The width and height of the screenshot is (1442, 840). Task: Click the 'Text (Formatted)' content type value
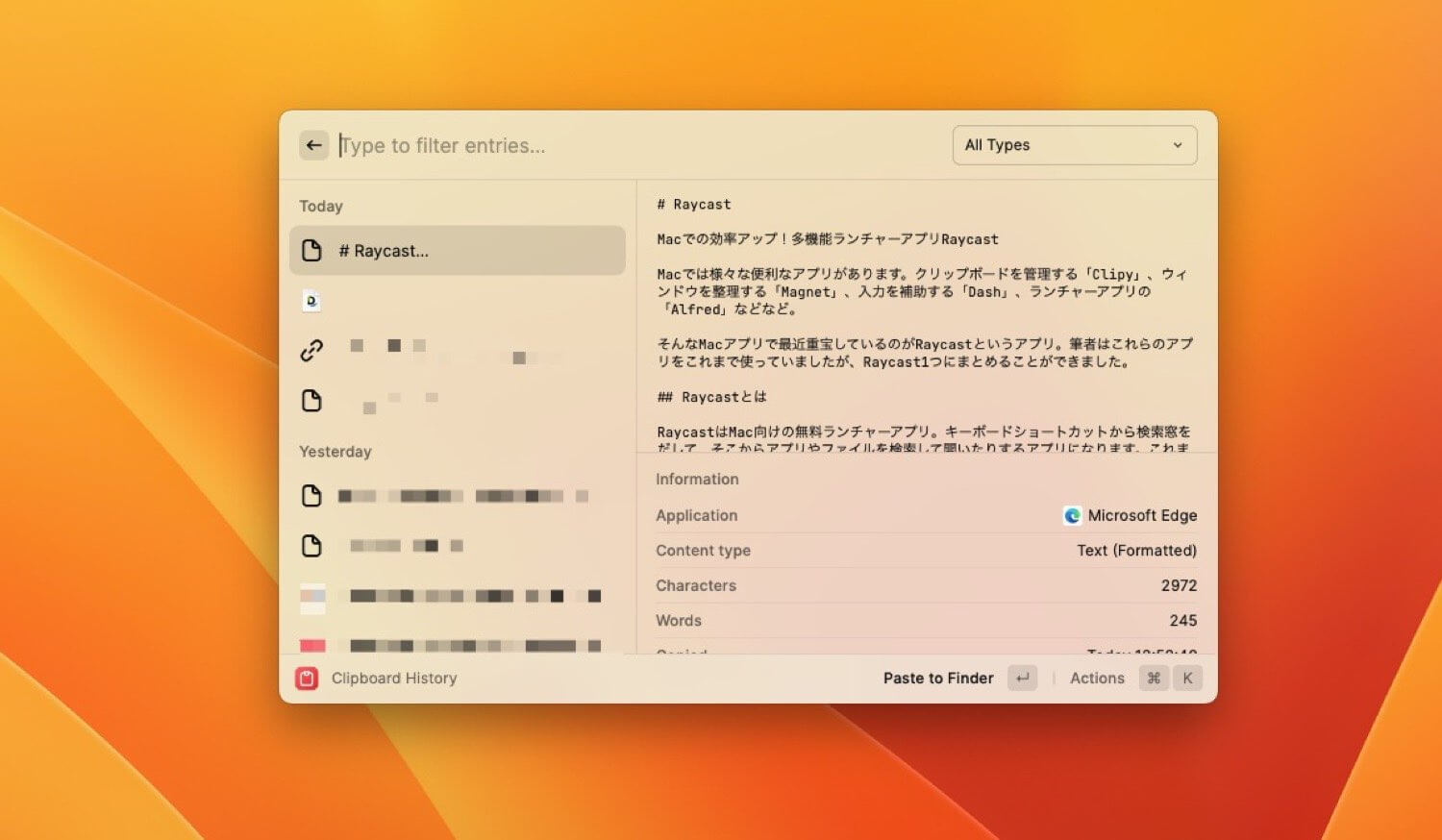[x=1137, y=551]
